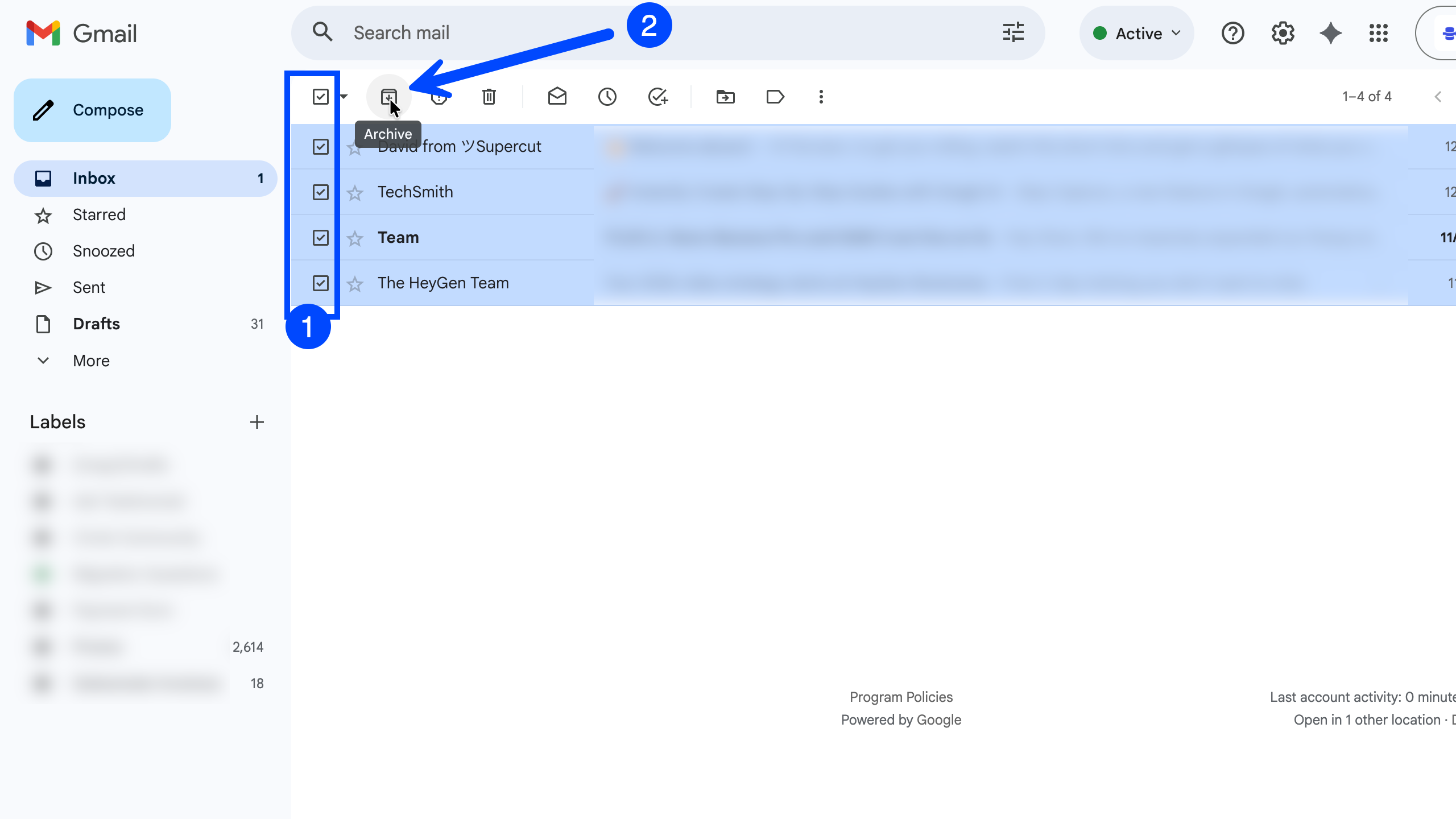The width and height of the screenshot is (1456, 819).
Task: Click the Snooze clock toolbar icon
Action: [607, 97]
